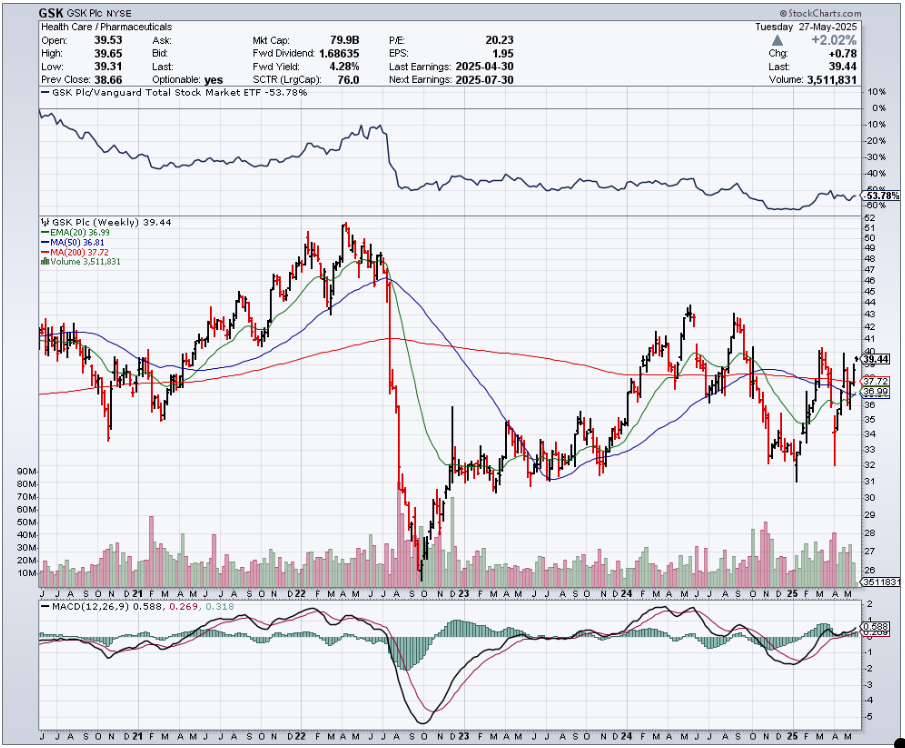Click the +2.02% percent change figure
905x748 pixels.
click(833, 40)
